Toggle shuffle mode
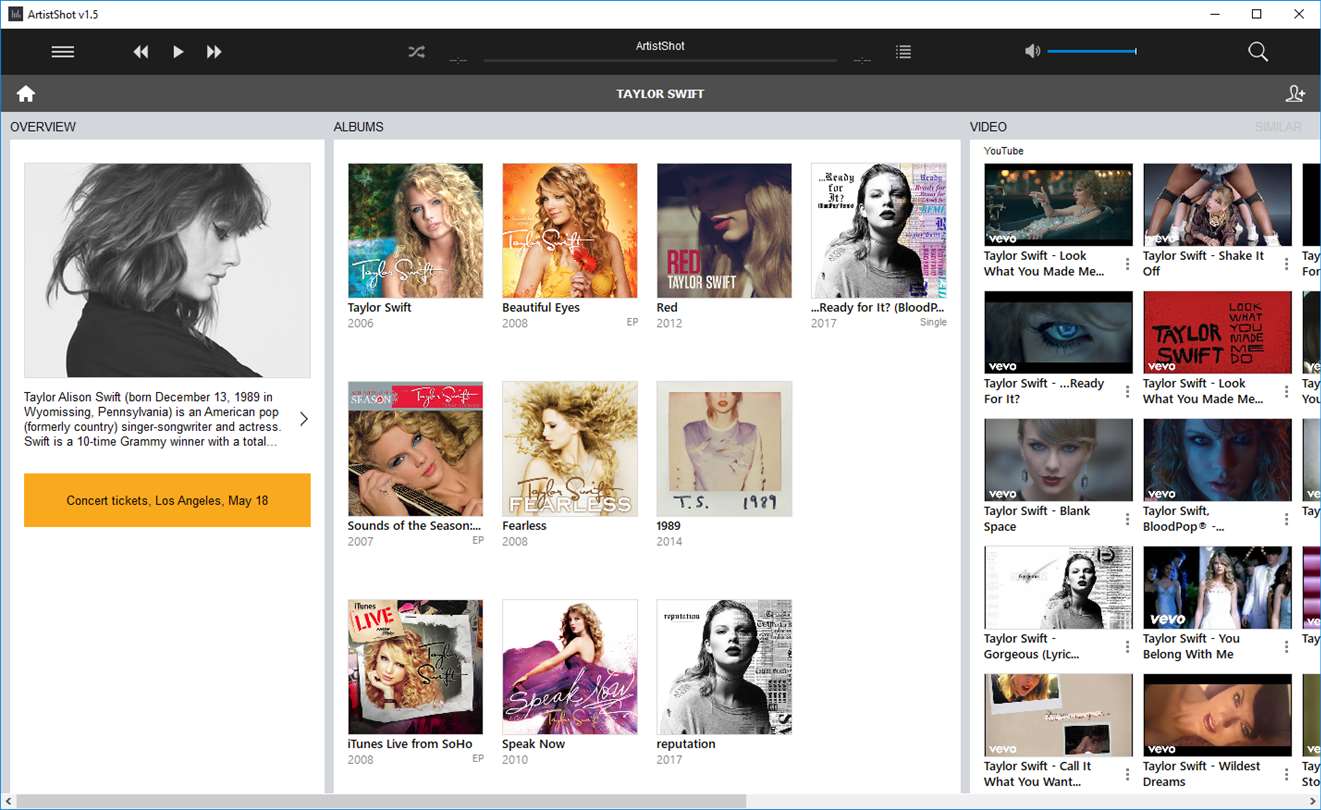Image resolution: width=1321 pixels, height=810 pixels. coord(417,52)
